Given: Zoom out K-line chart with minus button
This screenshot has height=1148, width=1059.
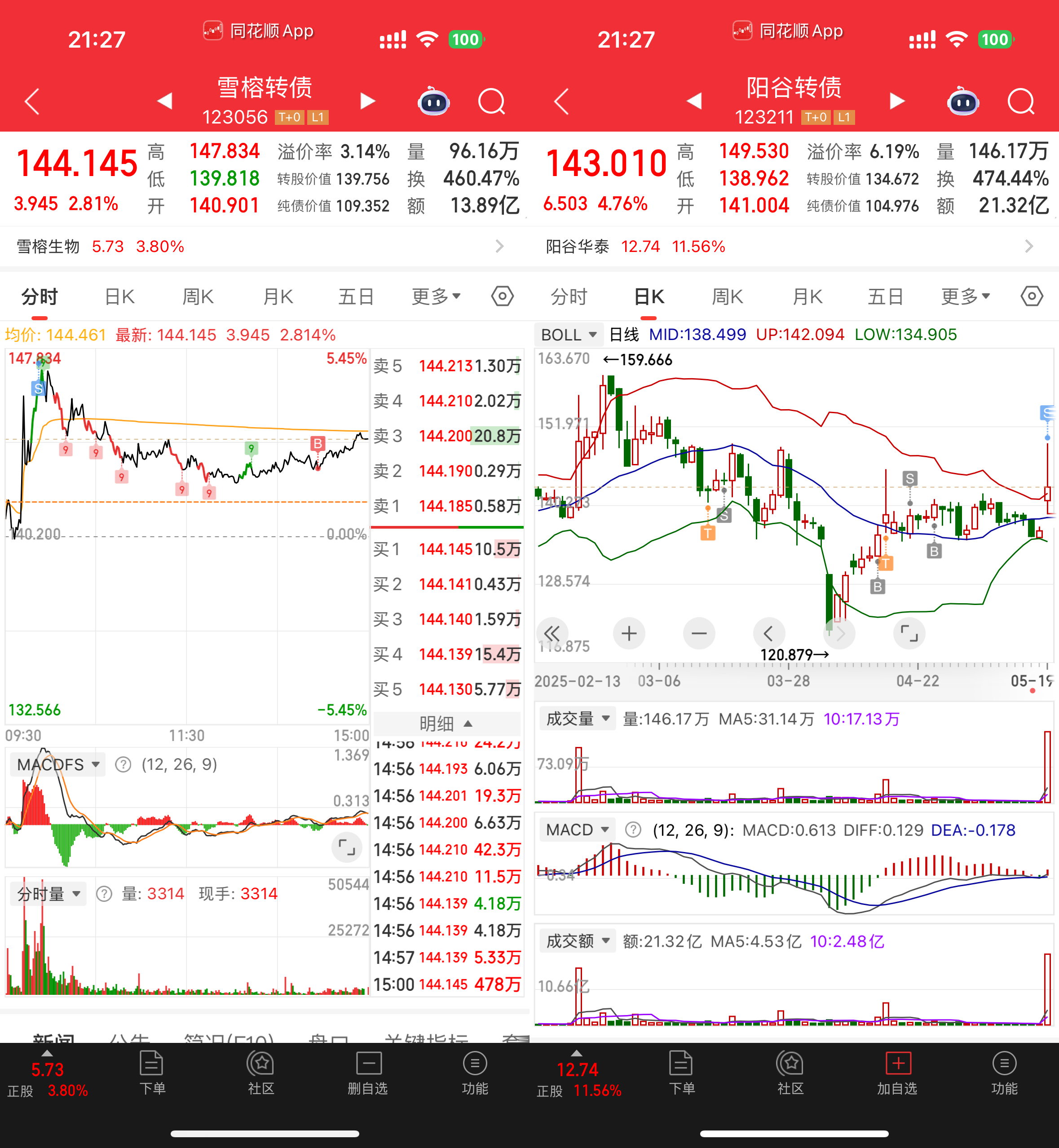Looking at the screenshot, I should pyautogui.click(x=698, y=633).
